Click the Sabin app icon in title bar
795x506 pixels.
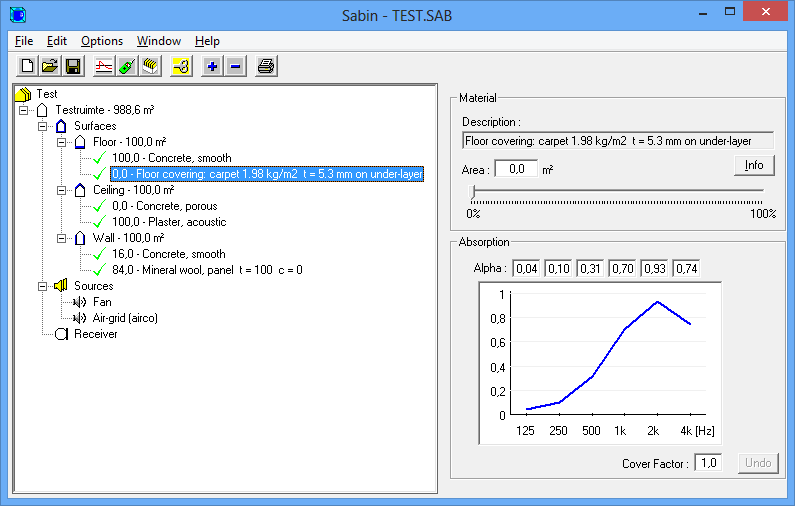pyautogui.click(x=18, y=15)
